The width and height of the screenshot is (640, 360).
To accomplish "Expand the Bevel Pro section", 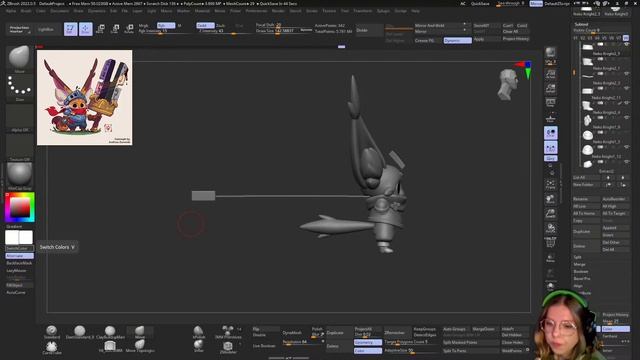I will 582,279.
